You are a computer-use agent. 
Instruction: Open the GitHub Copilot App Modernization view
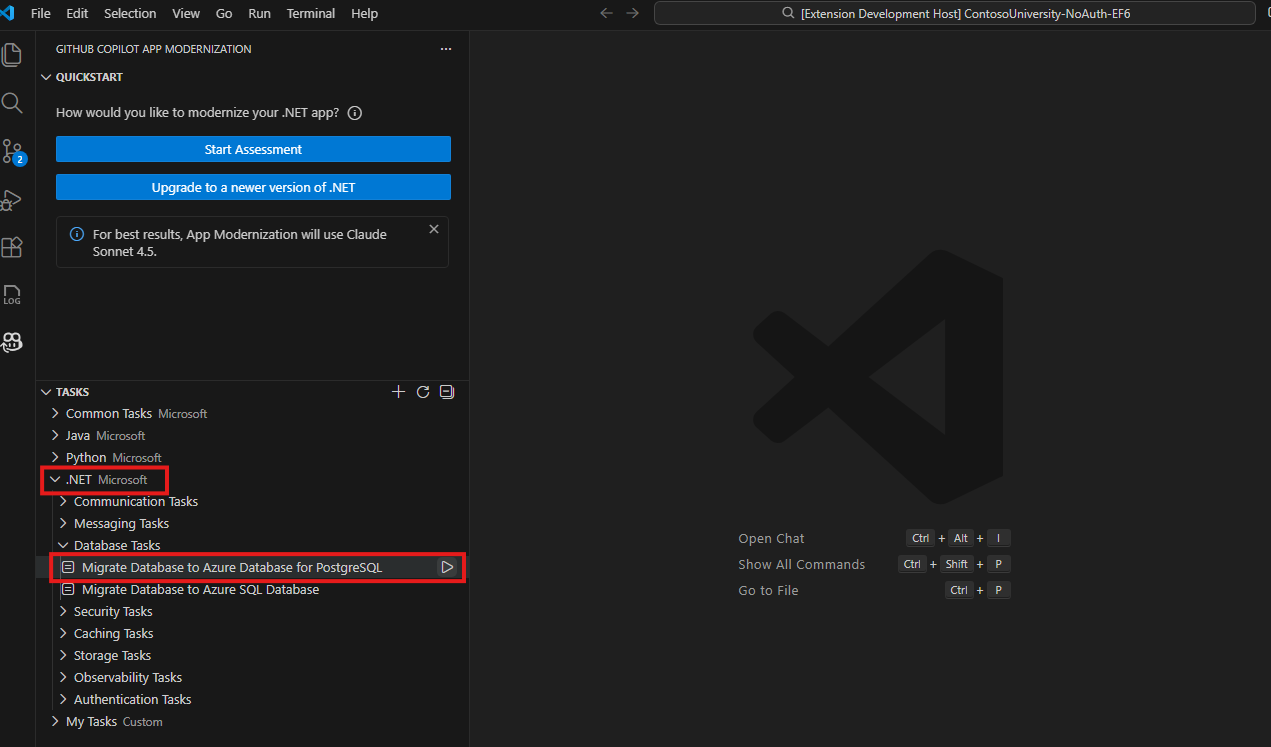pyautogui.click(x=12, y=343)
